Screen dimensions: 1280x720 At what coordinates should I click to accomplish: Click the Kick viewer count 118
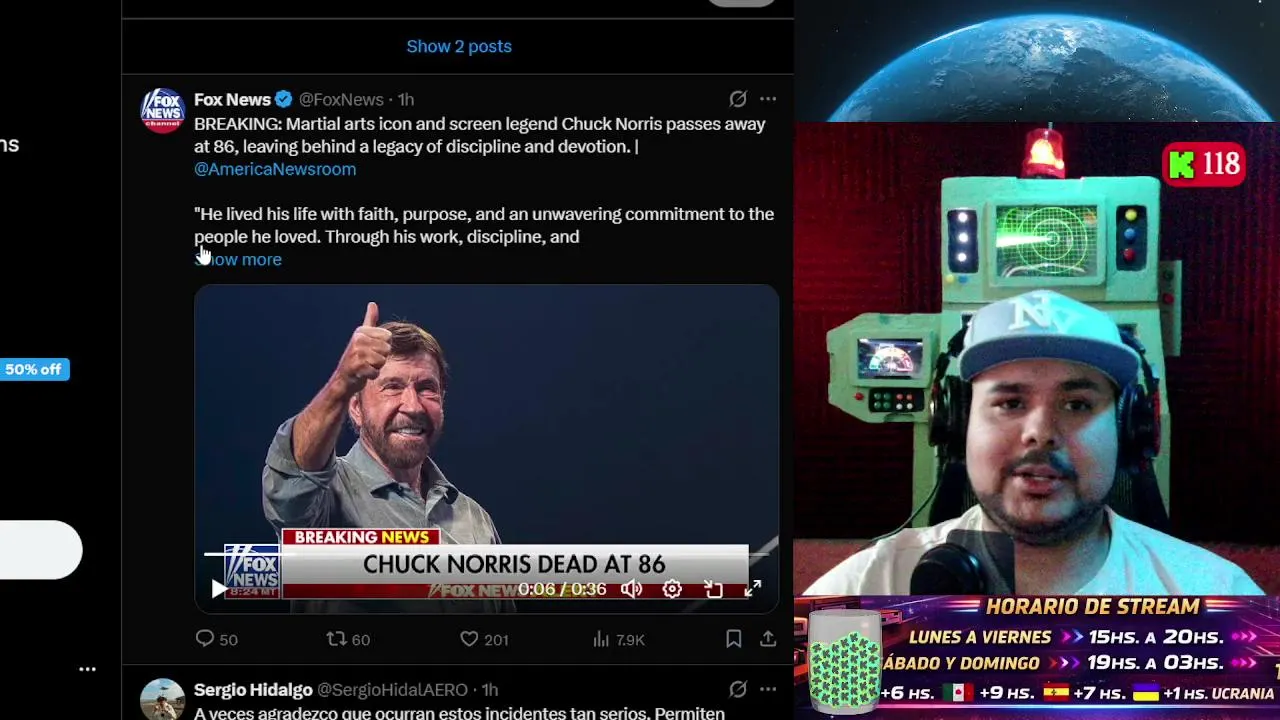point(1204,164)
